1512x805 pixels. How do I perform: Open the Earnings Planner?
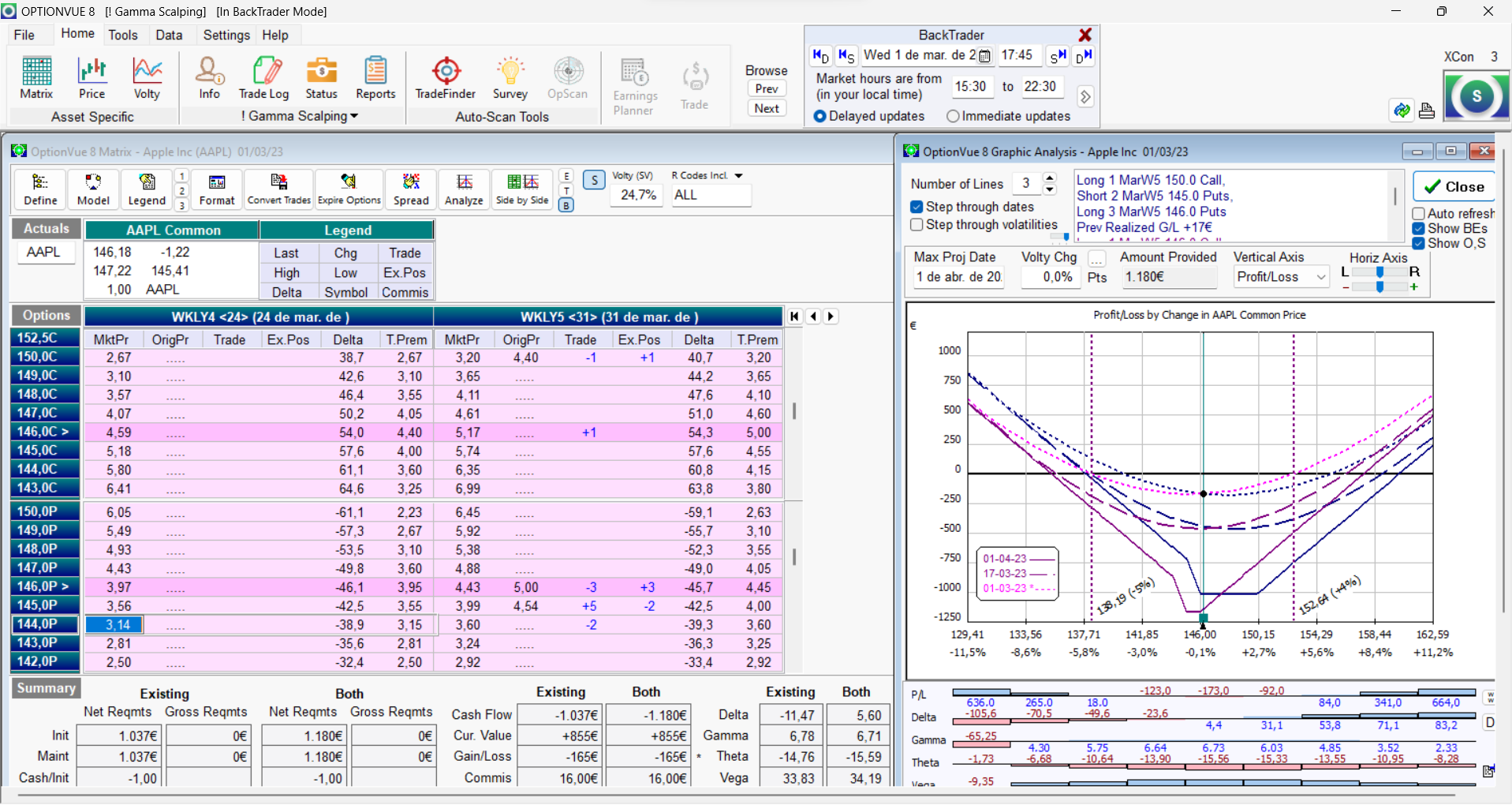635,87
